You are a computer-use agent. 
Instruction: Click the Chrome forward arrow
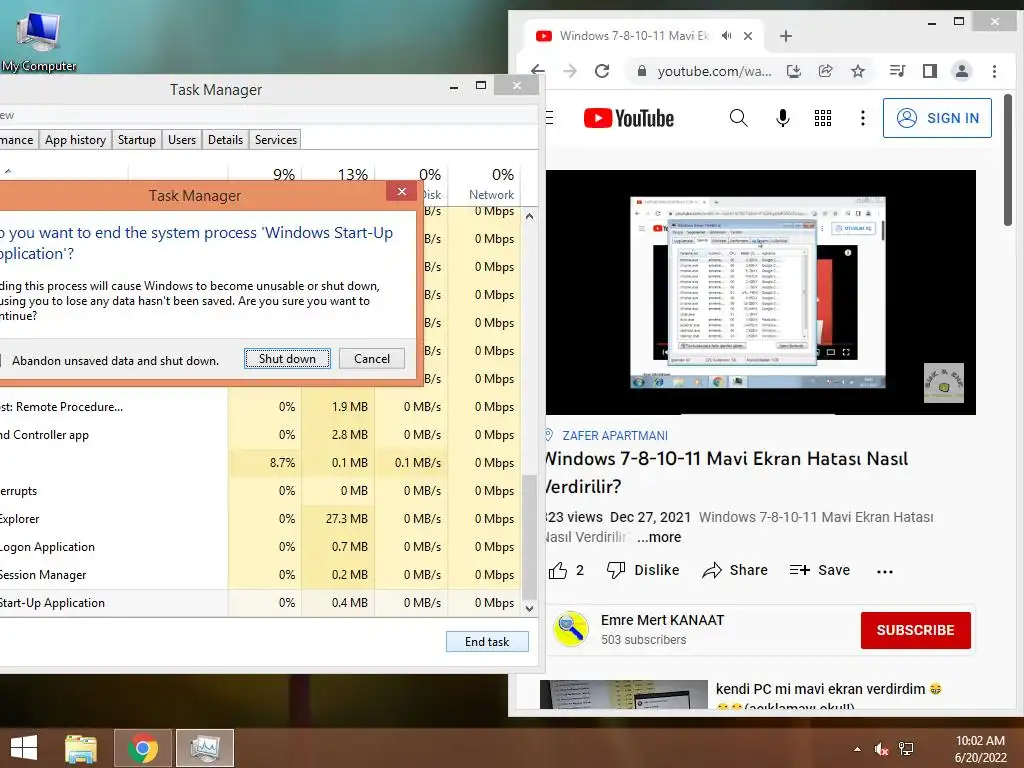click(x=569, y=71)
